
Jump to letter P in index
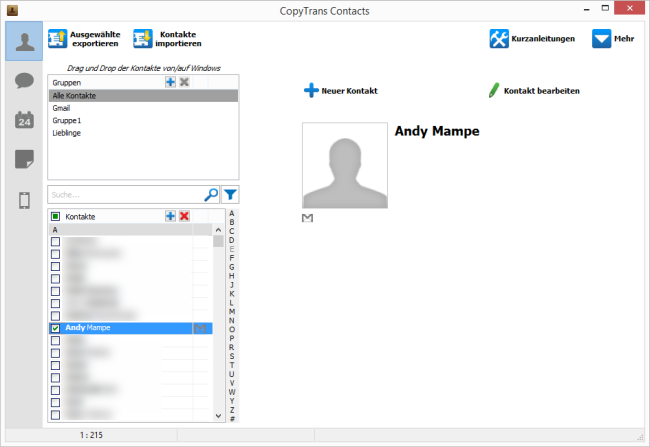tap(232, 338)
